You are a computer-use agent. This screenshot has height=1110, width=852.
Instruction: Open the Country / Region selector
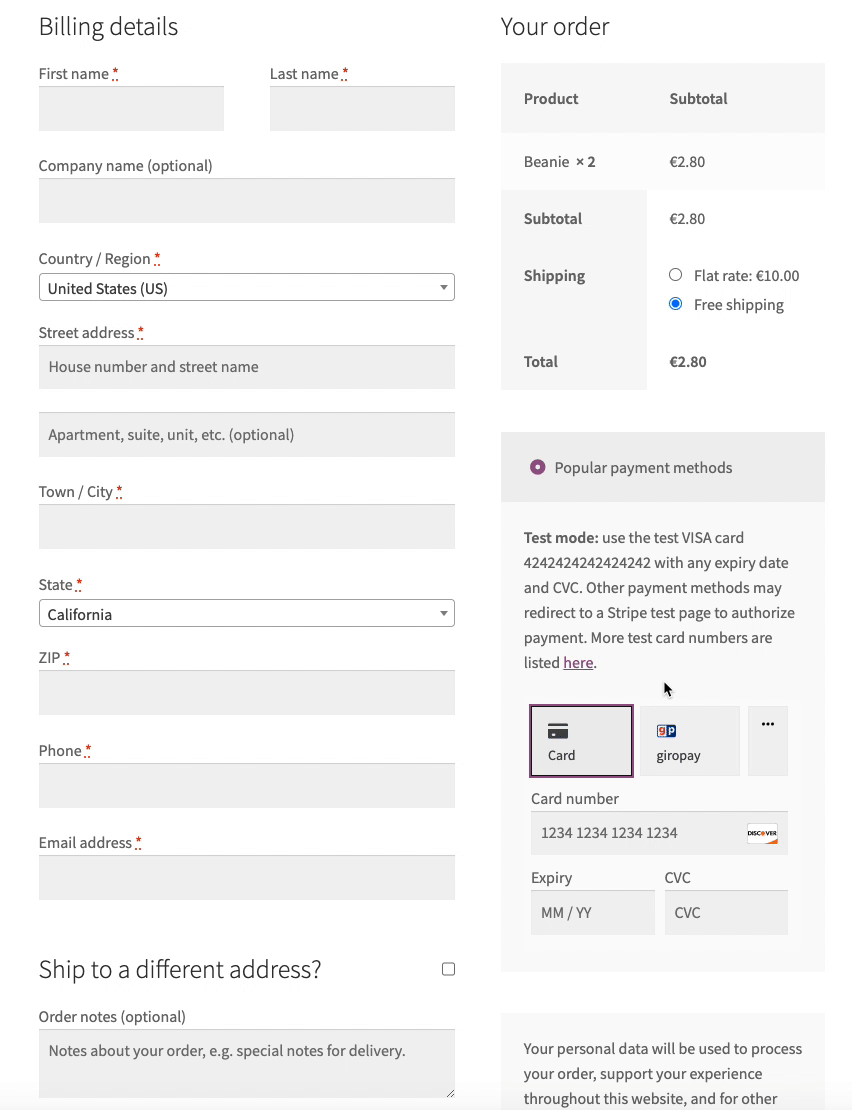[x=246, y=286]
